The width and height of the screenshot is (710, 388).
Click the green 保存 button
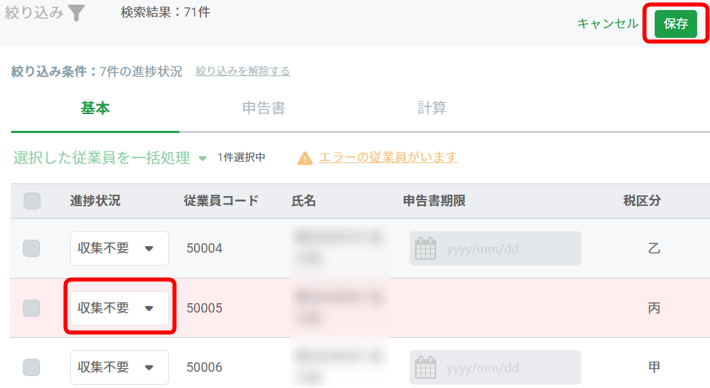point(676,24)
